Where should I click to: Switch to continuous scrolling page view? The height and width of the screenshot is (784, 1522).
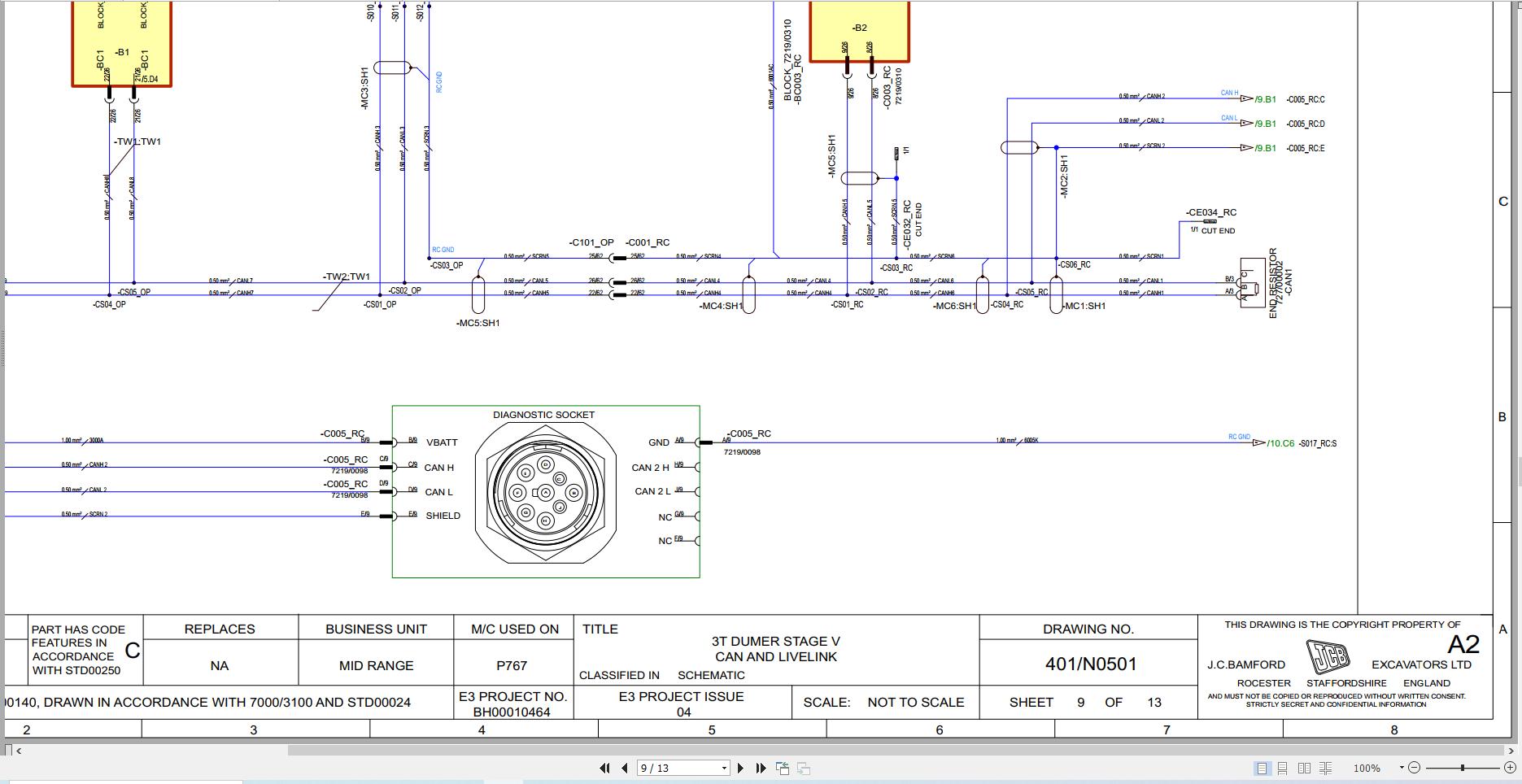click(1282, 768)
